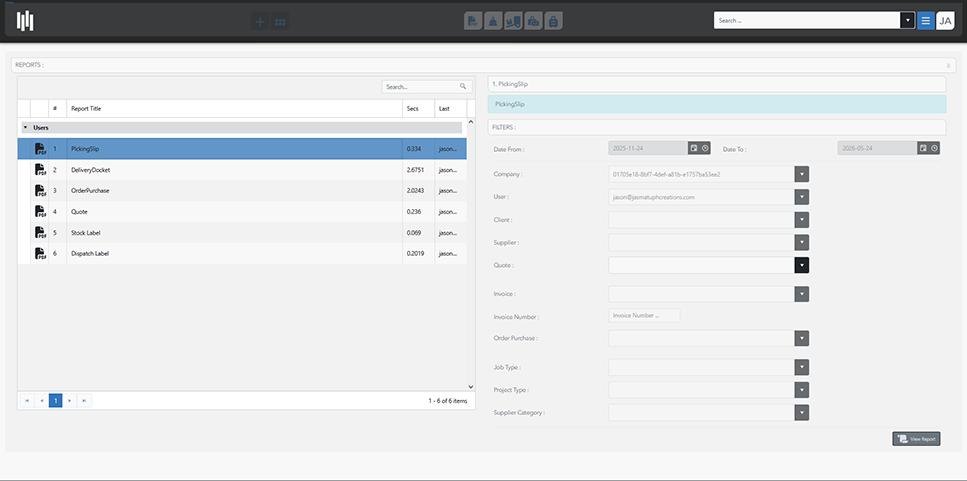The width and height of the screenshot is (967, 481).
Task: Click the PDF icon for DeliveryDocket report
Action: click(x=40, y=170)
